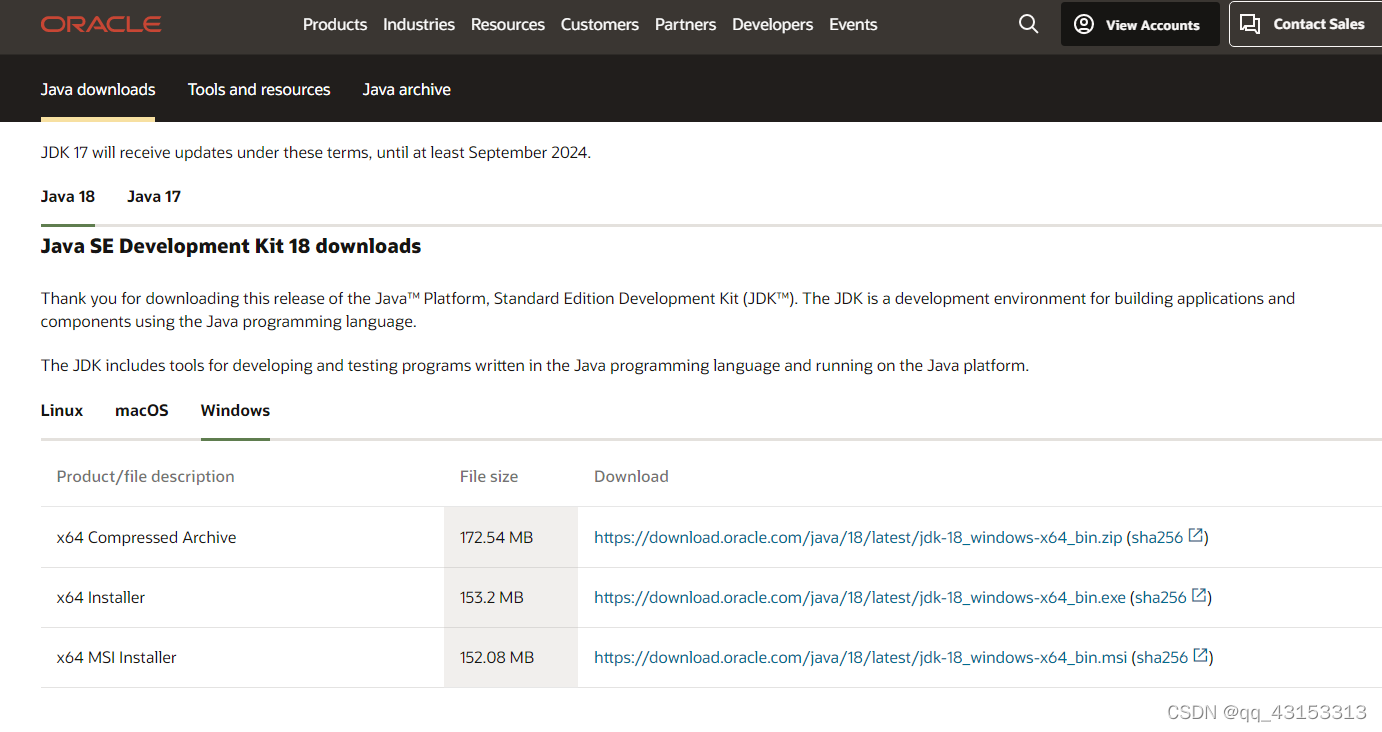1382x732 pixels.
Task: Download the jdk-18 windows-x64 msi link
Action: tap(860, 657)
